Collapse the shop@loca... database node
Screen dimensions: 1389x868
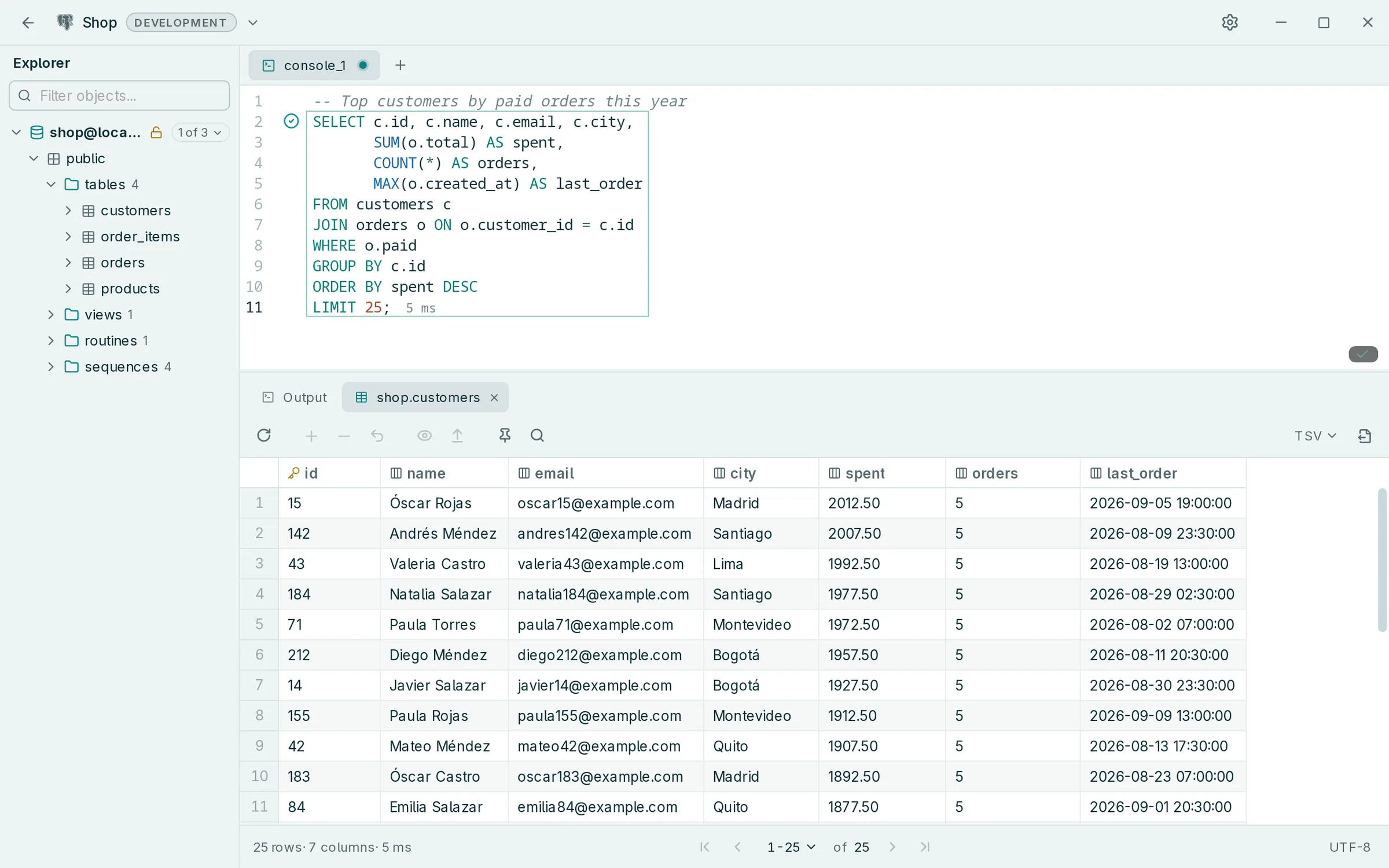pyautogui.click(x=16, y=133)
